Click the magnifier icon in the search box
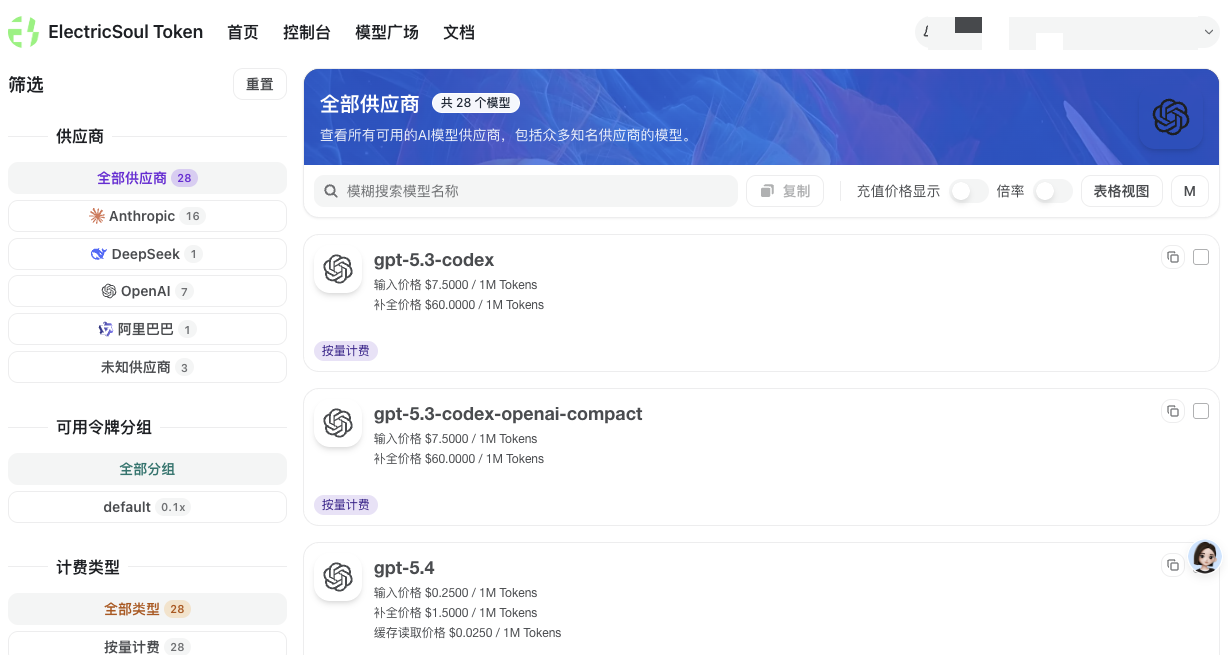 [331, 191]
